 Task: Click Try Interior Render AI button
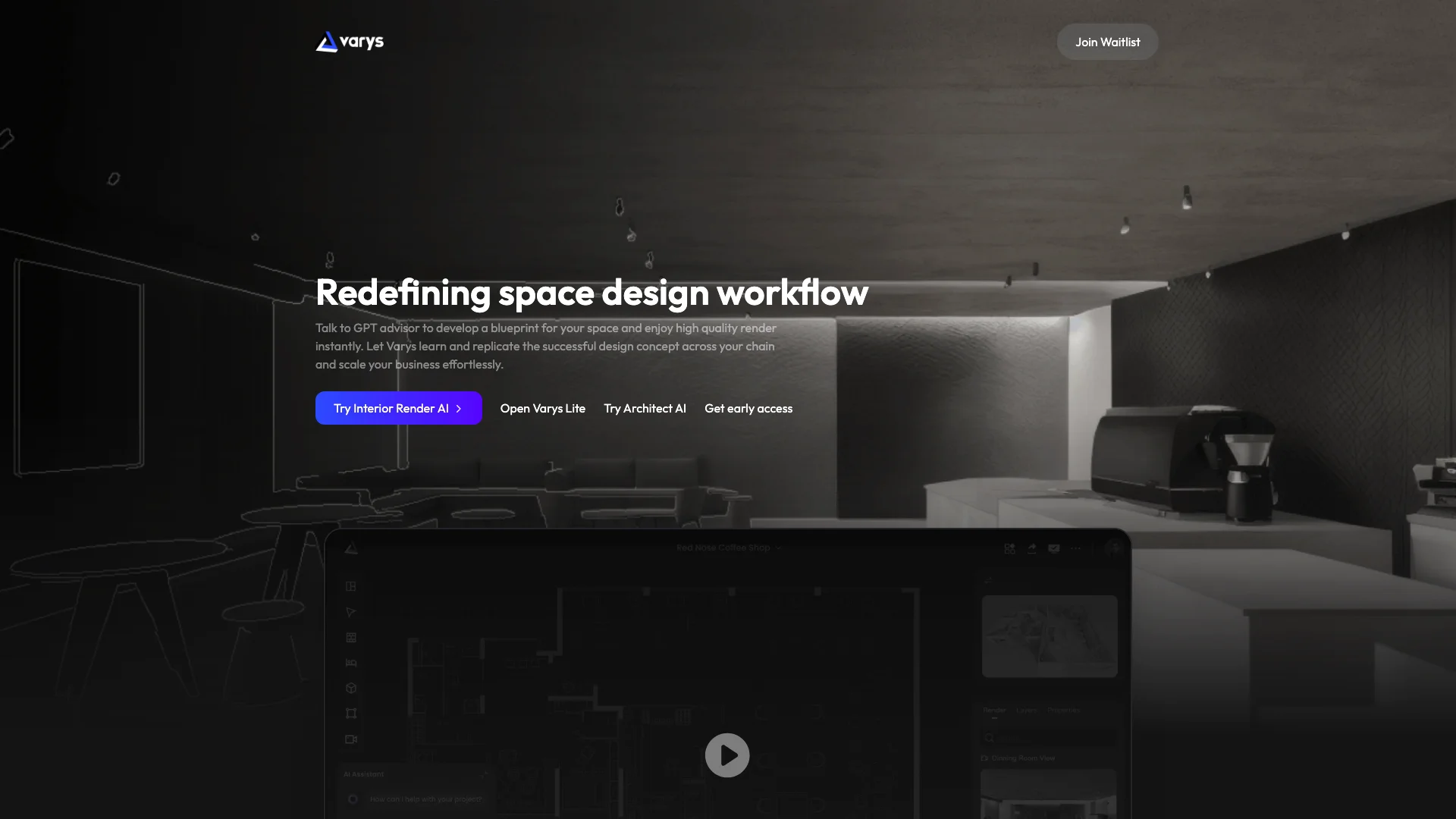point(398,407)
